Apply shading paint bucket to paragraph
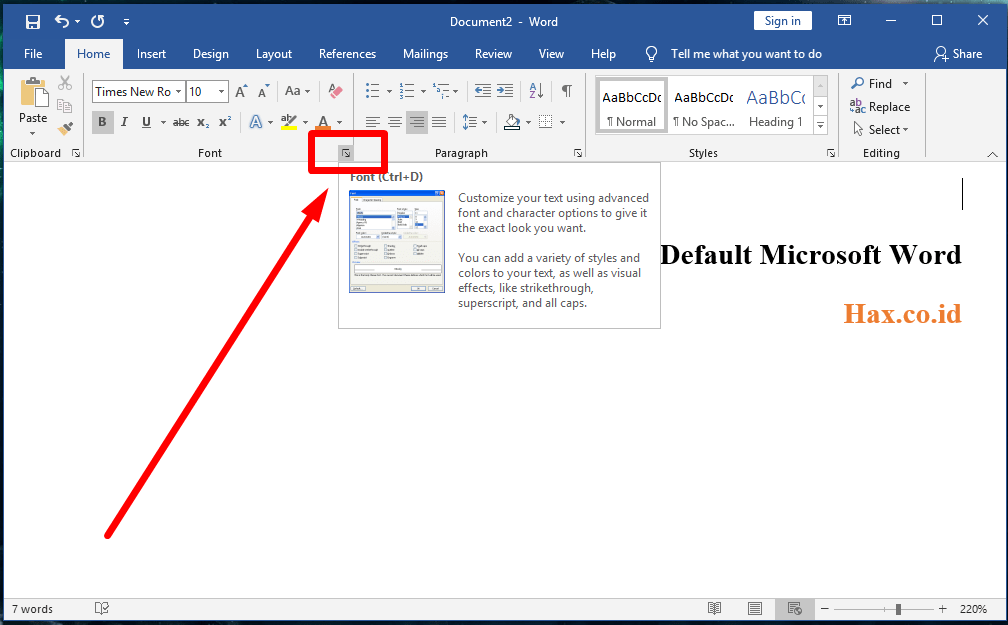Viewport: 1008px width, 625px height. tap(512, 122)
